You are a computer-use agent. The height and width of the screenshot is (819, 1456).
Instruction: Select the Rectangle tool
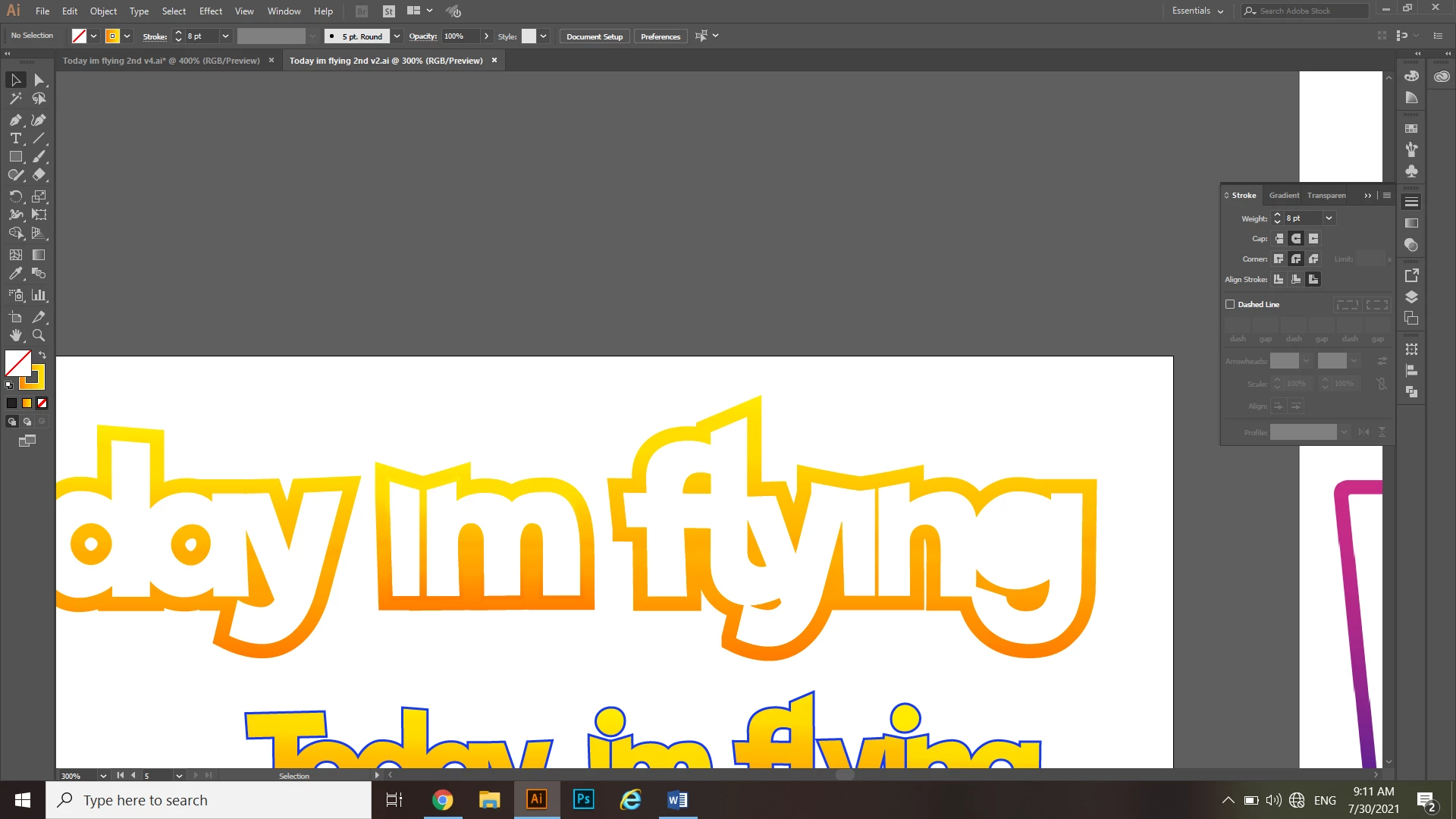coord(15,157)
